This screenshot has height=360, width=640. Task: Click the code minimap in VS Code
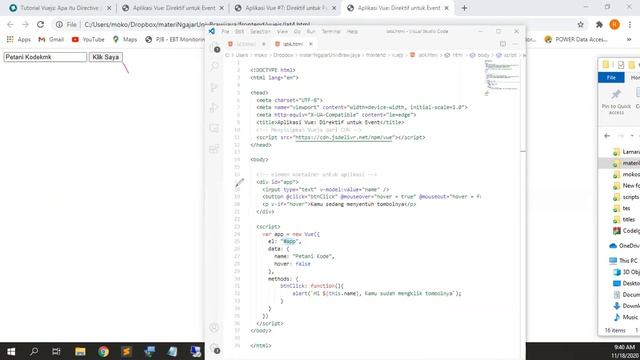[x=502, y=78]
